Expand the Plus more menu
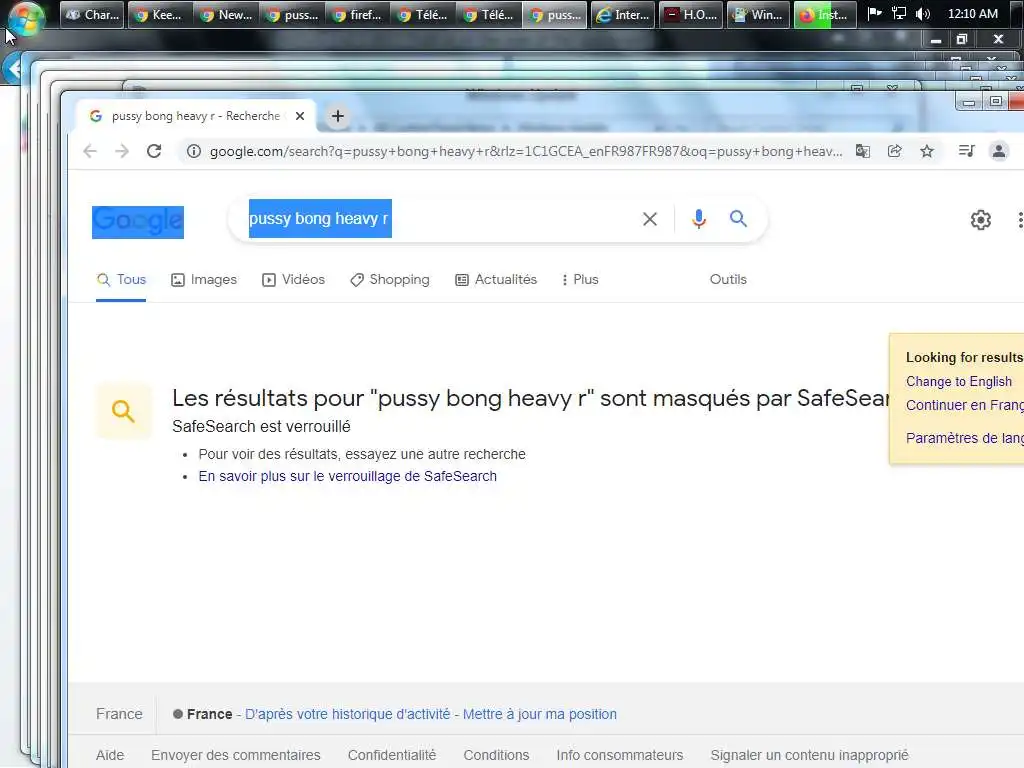This screenshot has width=1024, height=768. tap(580, 280)
